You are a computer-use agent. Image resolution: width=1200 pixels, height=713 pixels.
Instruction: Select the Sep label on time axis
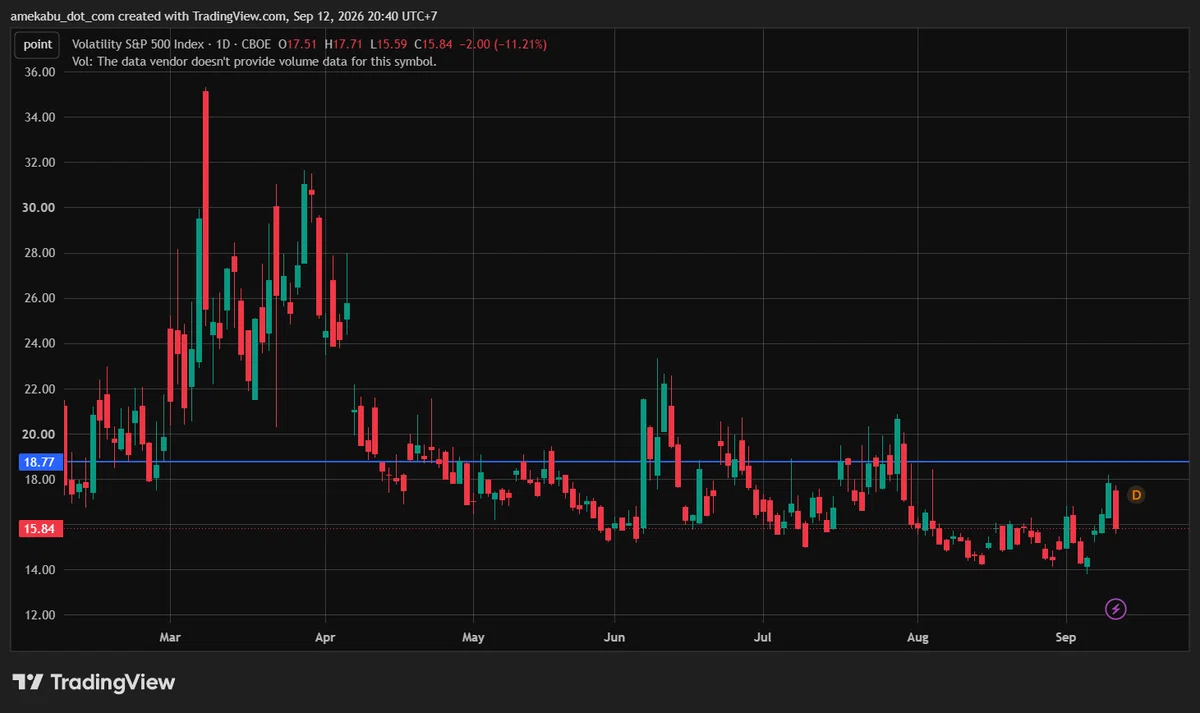(x=1066, y=637)
